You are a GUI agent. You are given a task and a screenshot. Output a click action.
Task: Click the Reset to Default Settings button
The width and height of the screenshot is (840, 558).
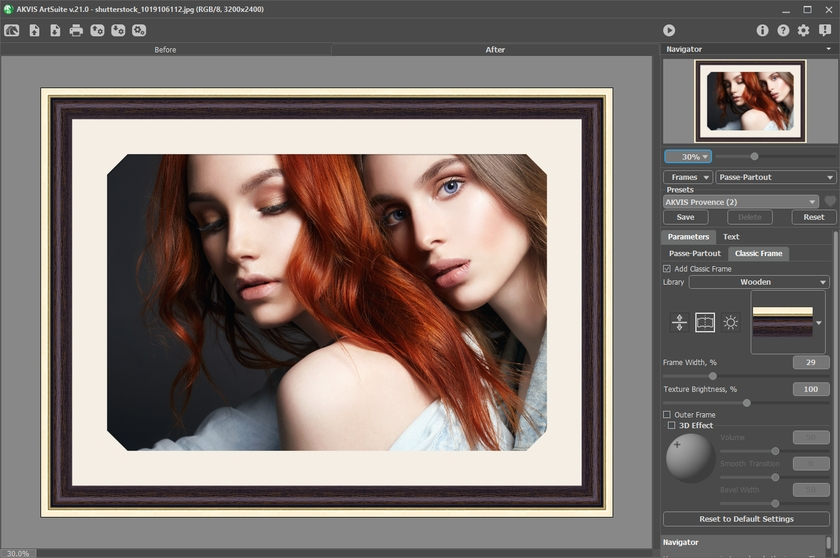click(746, 519)
